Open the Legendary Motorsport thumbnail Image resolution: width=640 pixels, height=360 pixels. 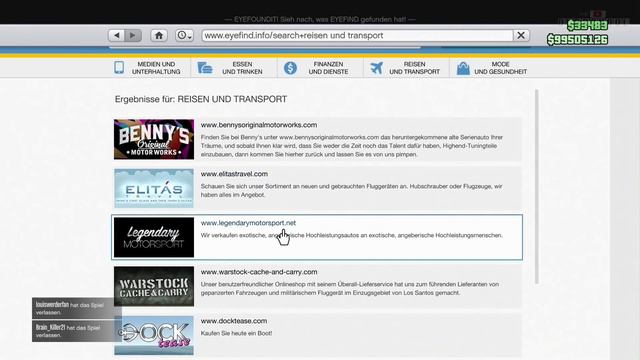154,237
